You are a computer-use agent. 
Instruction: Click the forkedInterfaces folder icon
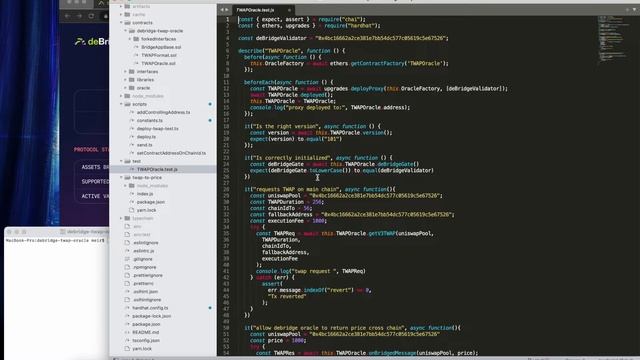click(x=136, y=39)
